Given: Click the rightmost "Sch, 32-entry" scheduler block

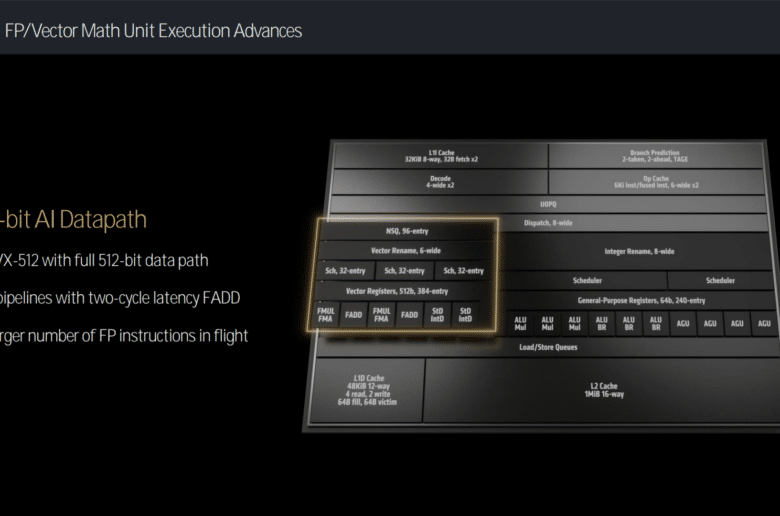Looking at the screenshot, I should click(x=463, y=271).
